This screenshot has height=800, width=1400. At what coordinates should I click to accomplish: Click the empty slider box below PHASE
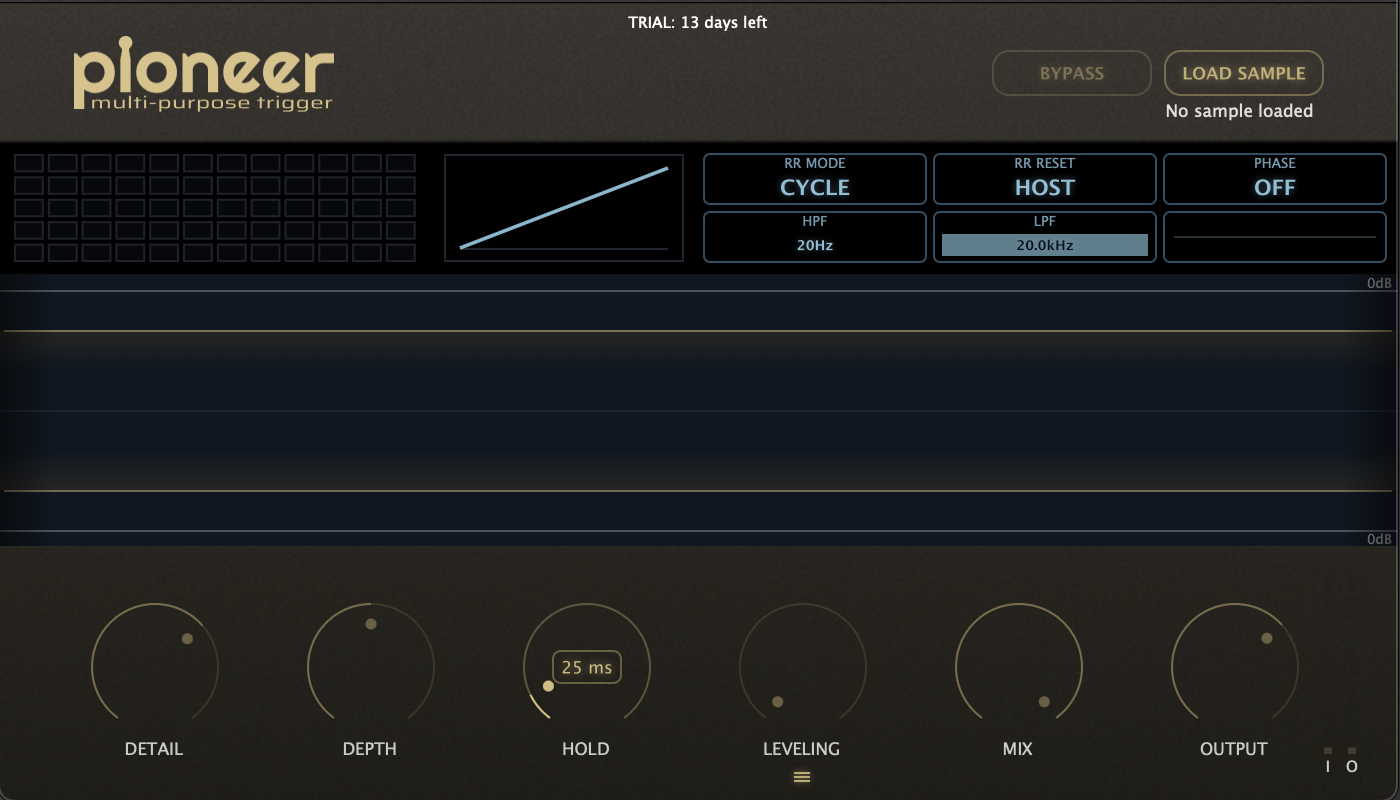pos(1274,237)
